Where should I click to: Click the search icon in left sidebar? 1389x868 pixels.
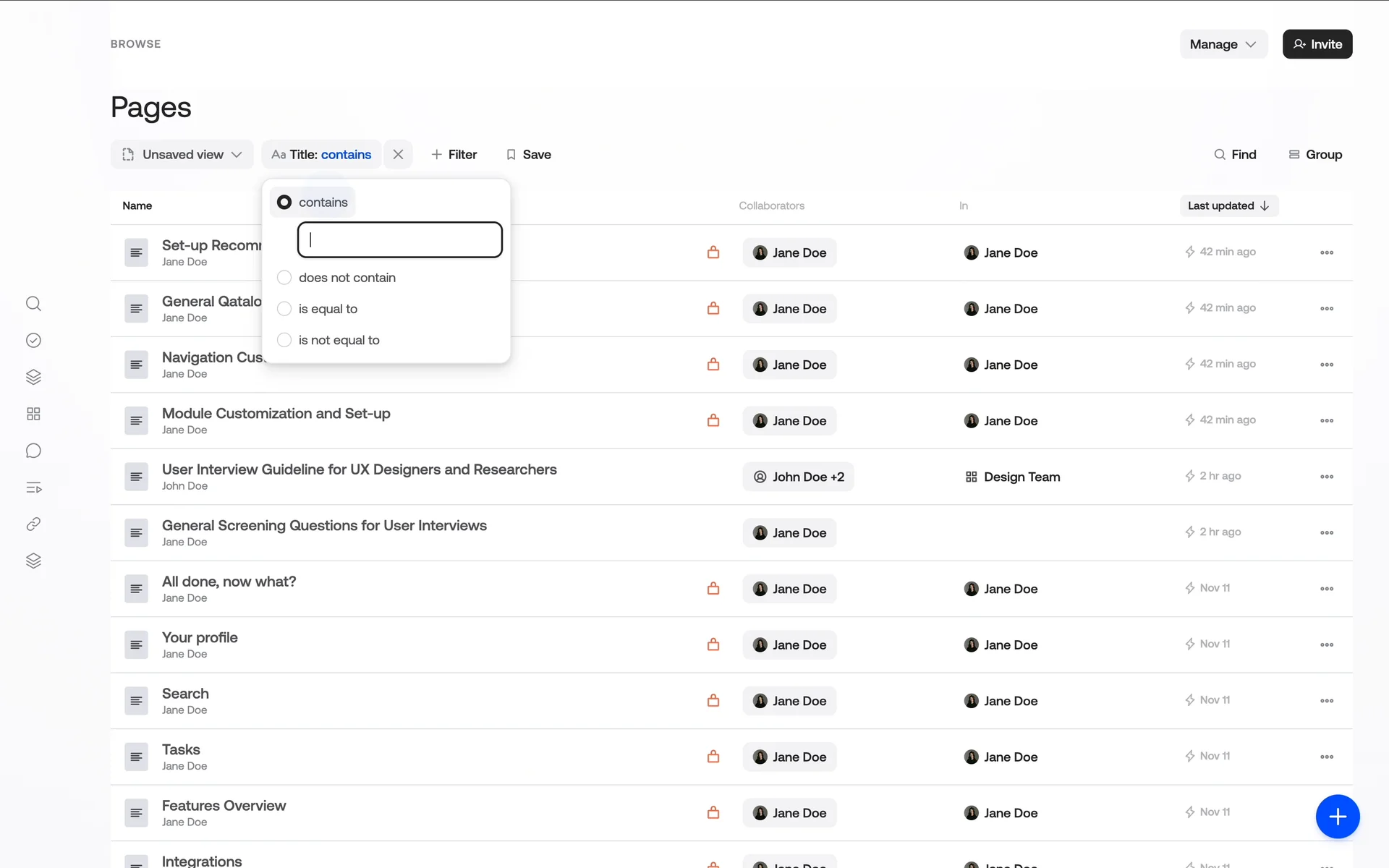click(33, 304)
